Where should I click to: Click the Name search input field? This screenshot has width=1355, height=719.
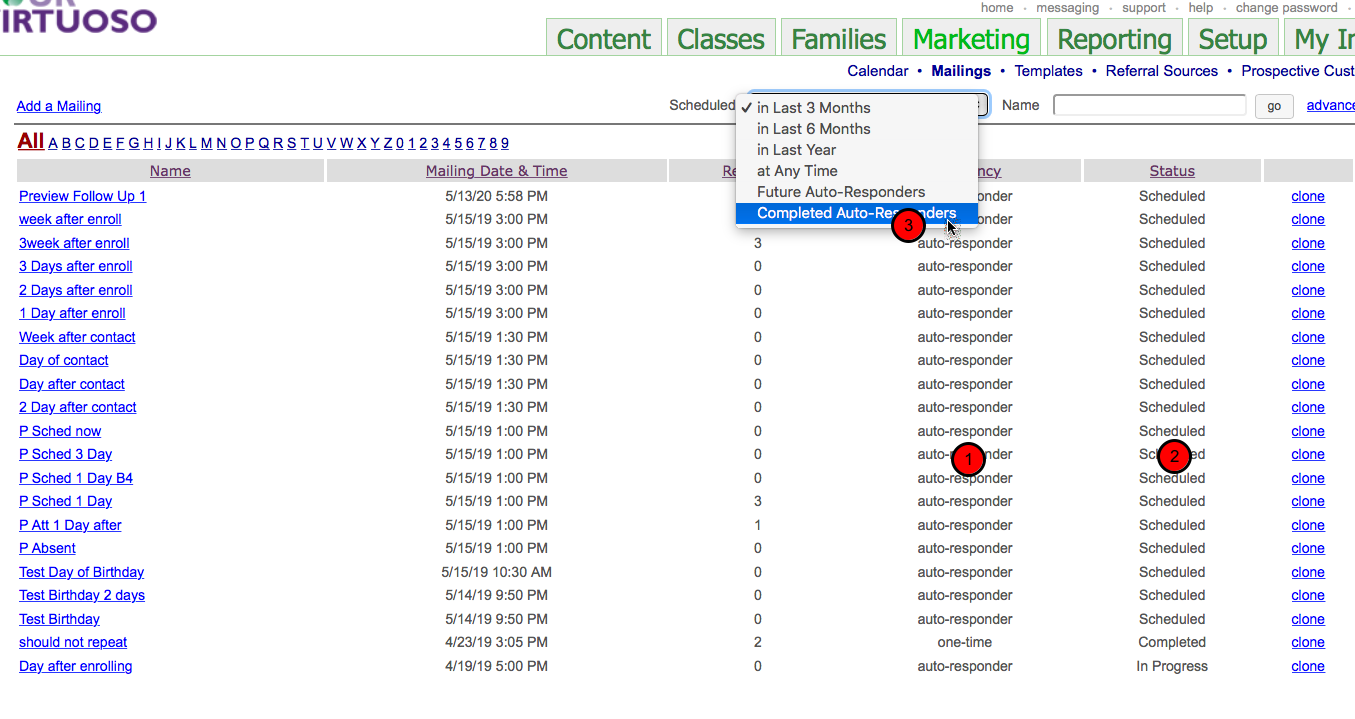[1149, 105]
